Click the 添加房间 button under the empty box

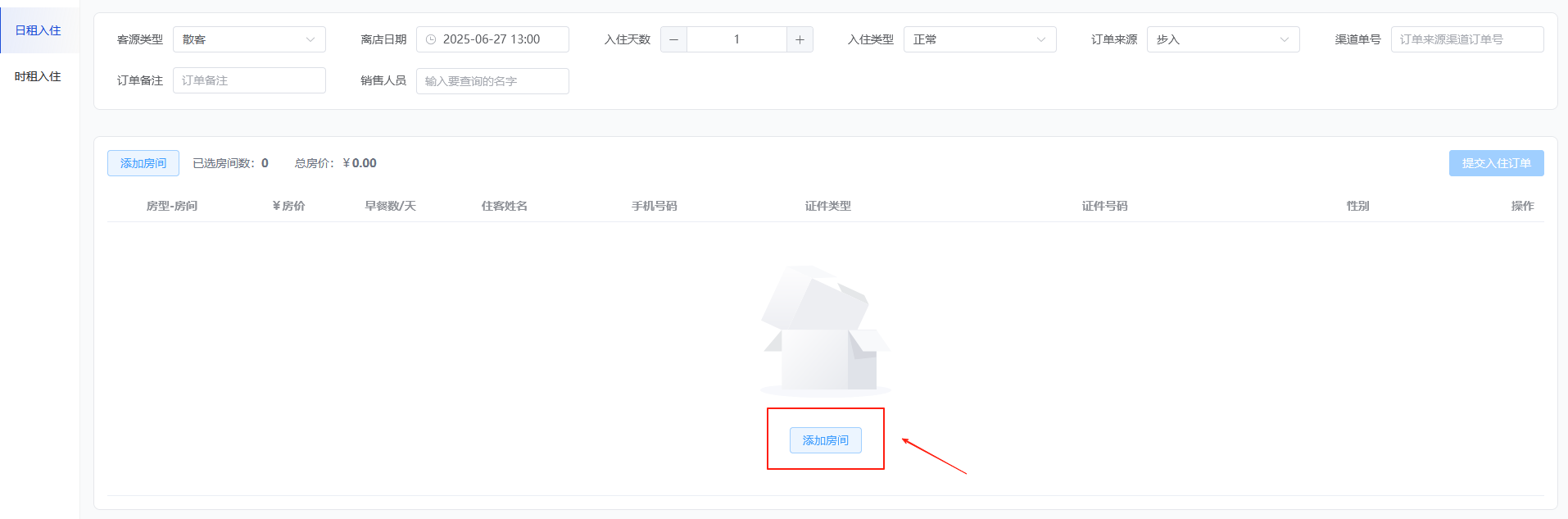coord(826,440)
